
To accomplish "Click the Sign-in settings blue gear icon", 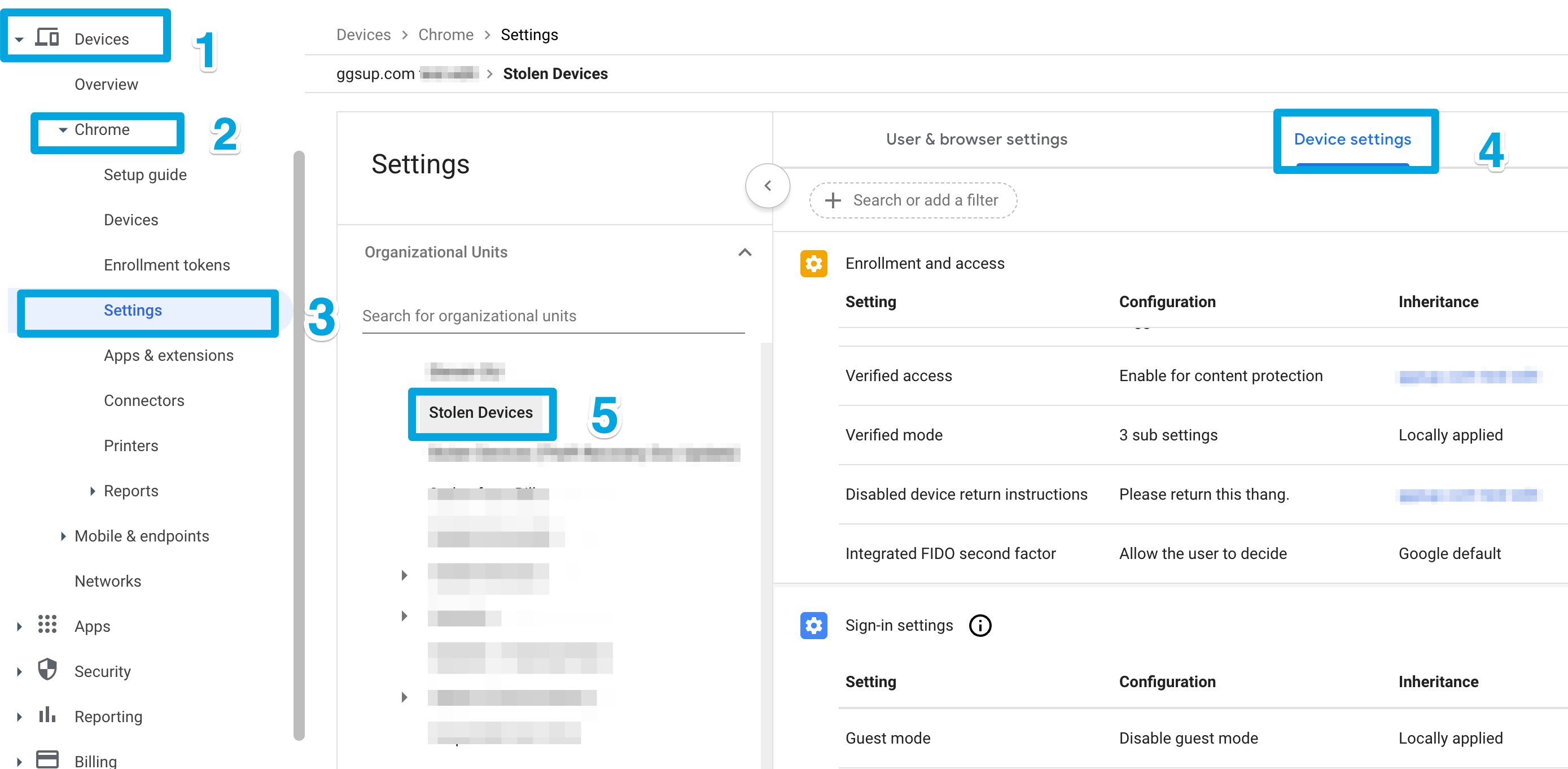I will point(813,626).
